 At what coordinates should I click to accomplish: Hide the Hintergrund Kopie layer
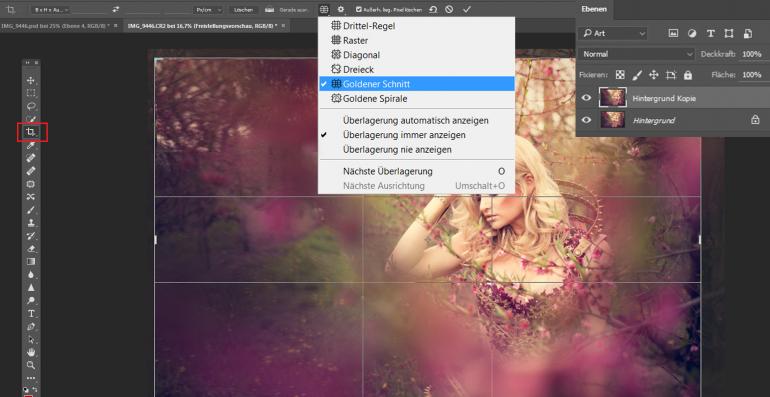586,98
